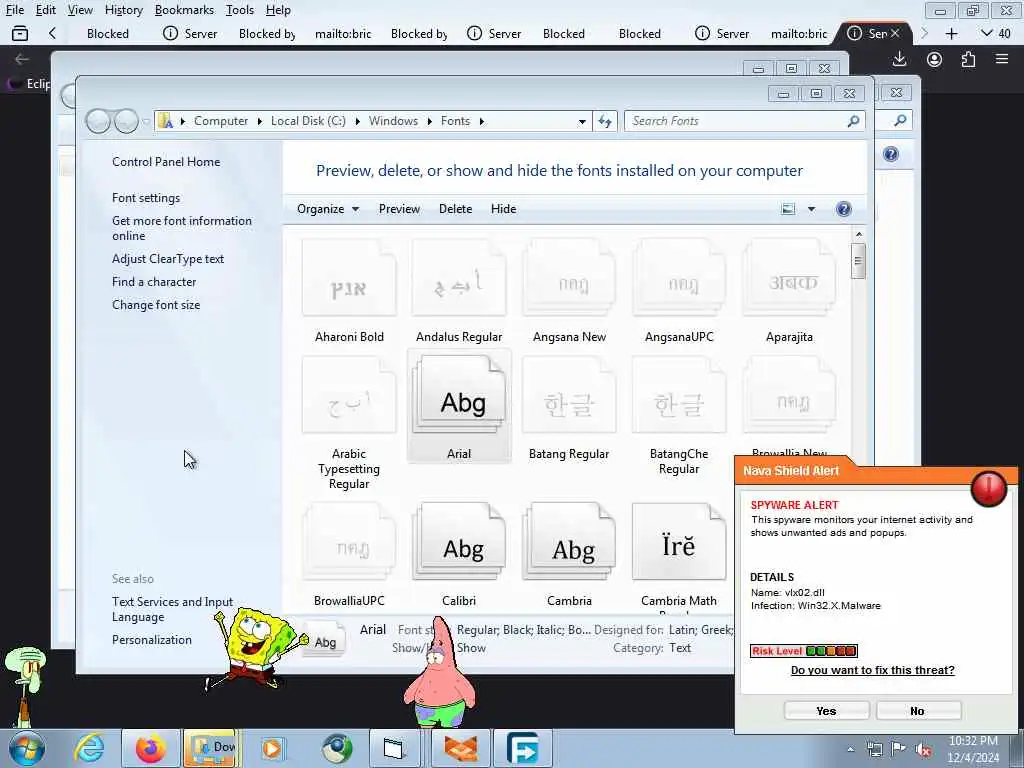
Task: Open Fonts window help question icon
Action: pos(843,209)
